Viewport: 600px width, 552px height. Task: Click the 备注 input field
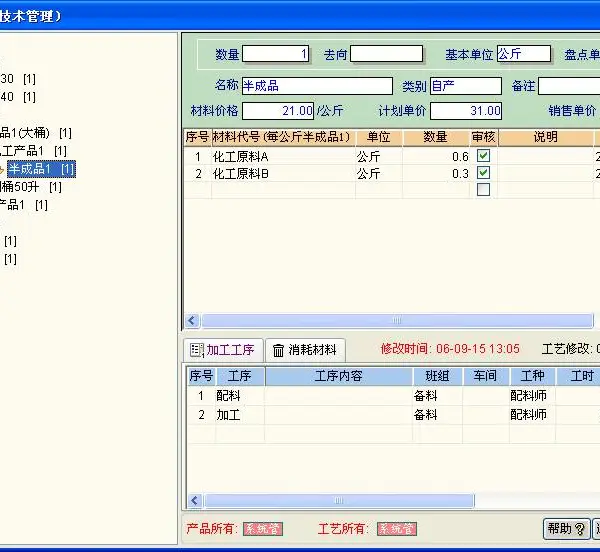[x=569, y=86]
